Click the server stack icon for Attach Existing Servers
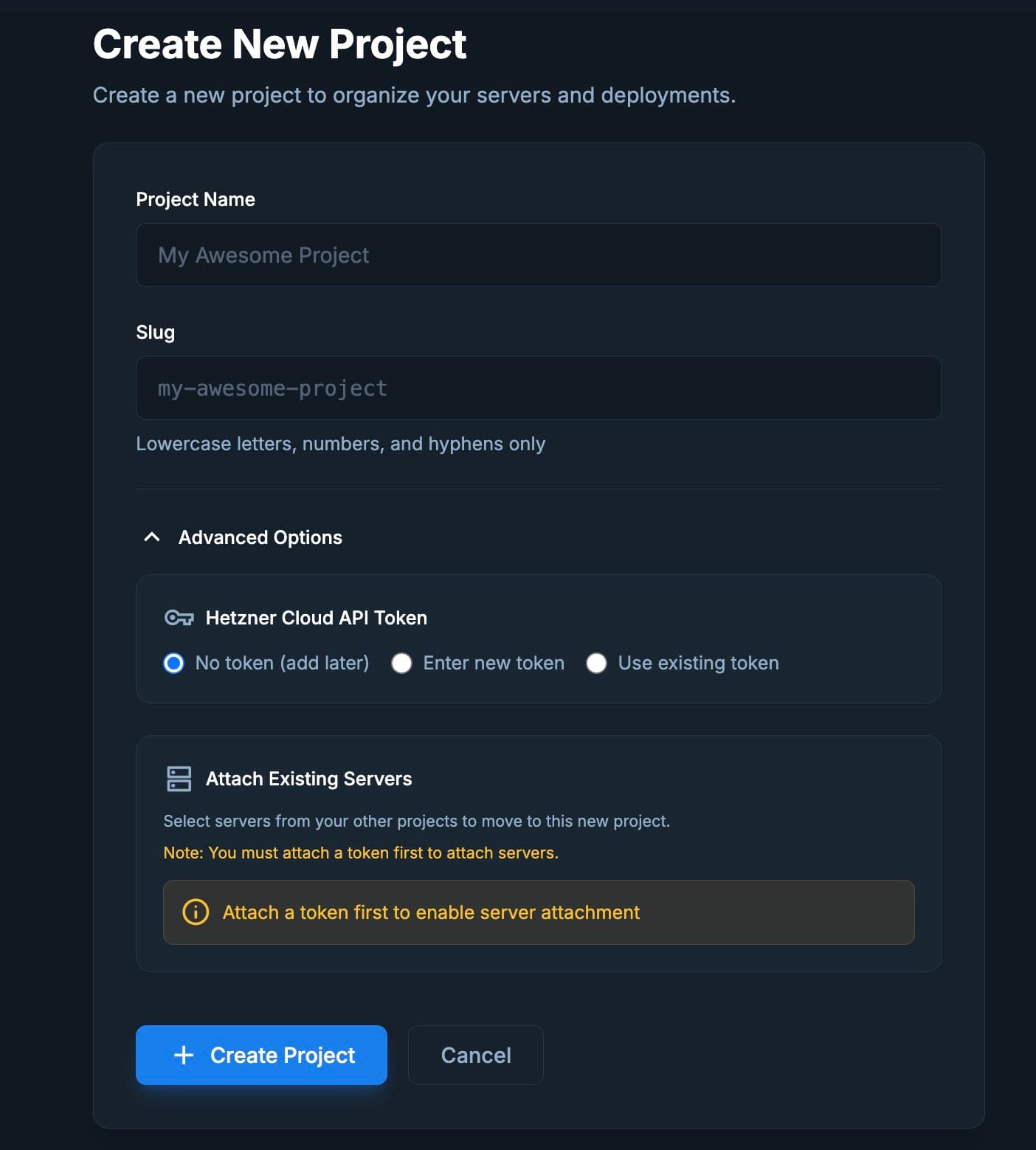 coord(179,779)
